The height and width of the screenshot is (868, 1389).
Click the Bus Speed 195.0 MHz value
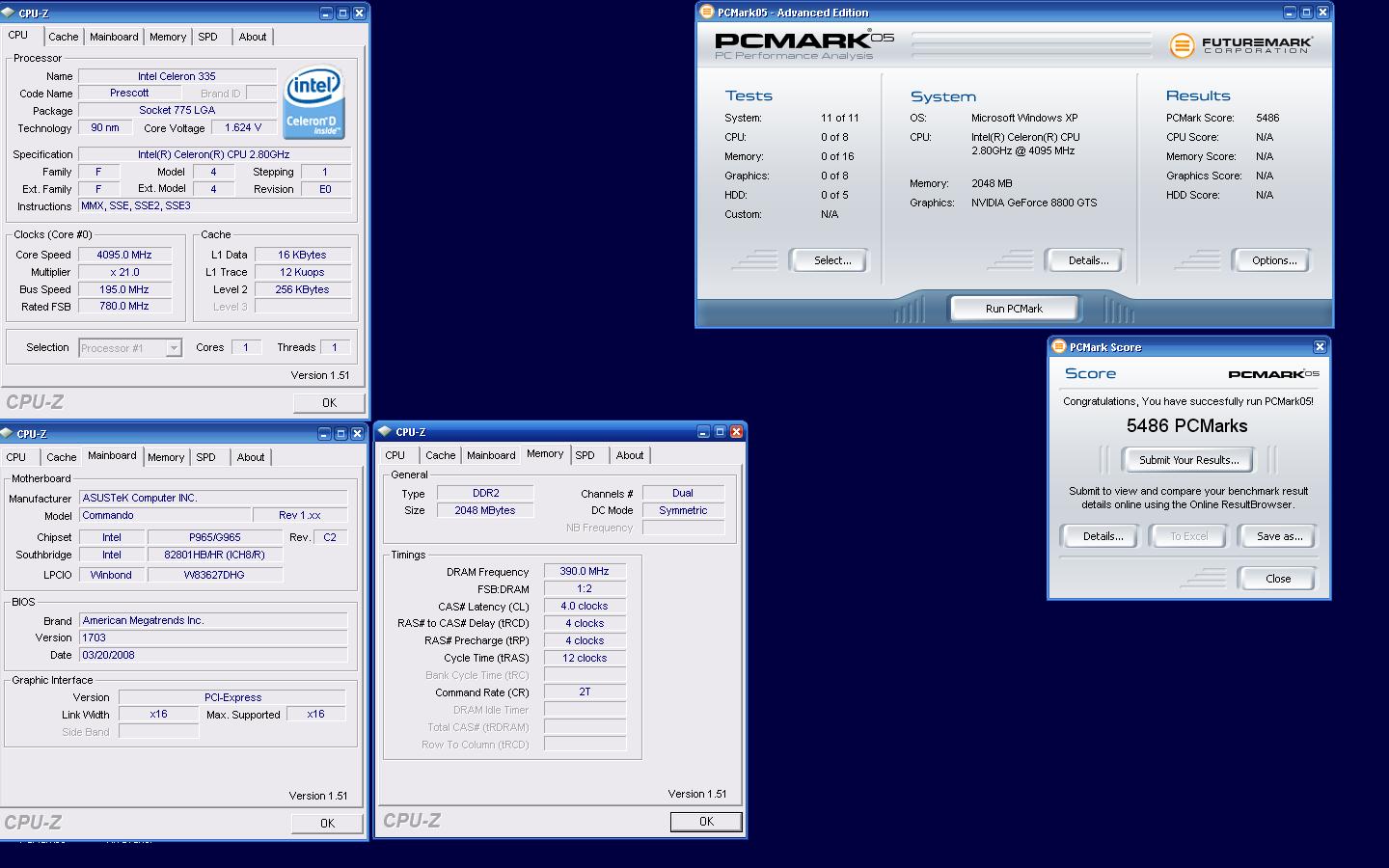[124, 290]
